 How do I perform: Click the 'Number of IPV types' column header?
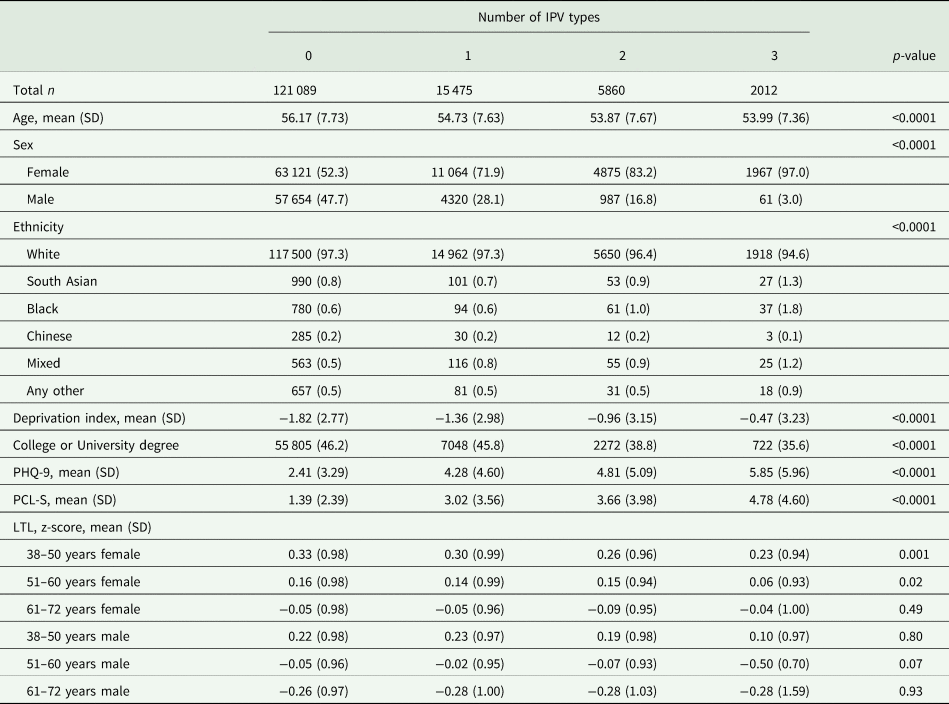tap(537, 17)
